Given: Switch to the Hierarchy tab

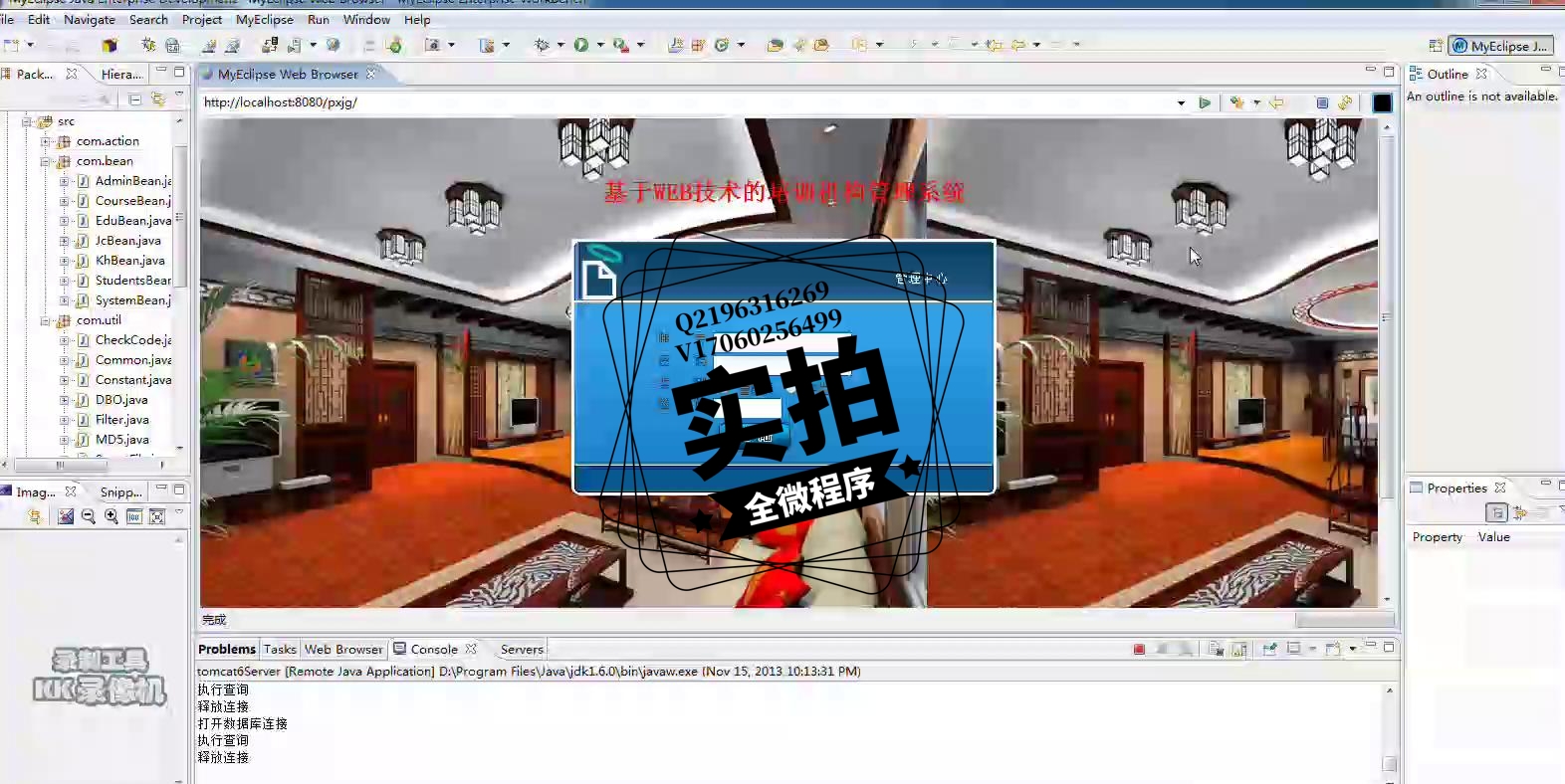Looking at the screenshot, I should tap(121, 74).
